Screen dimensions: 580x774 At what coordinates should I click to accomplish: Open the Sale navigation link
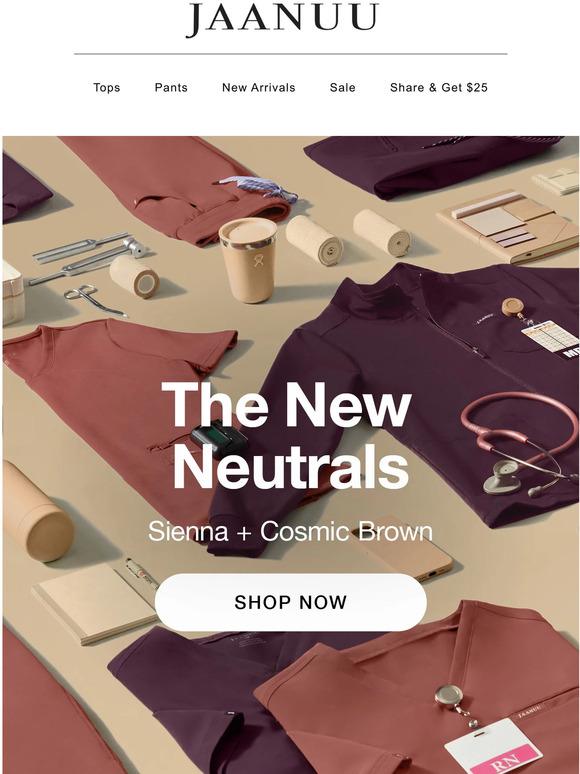[343, 87]
